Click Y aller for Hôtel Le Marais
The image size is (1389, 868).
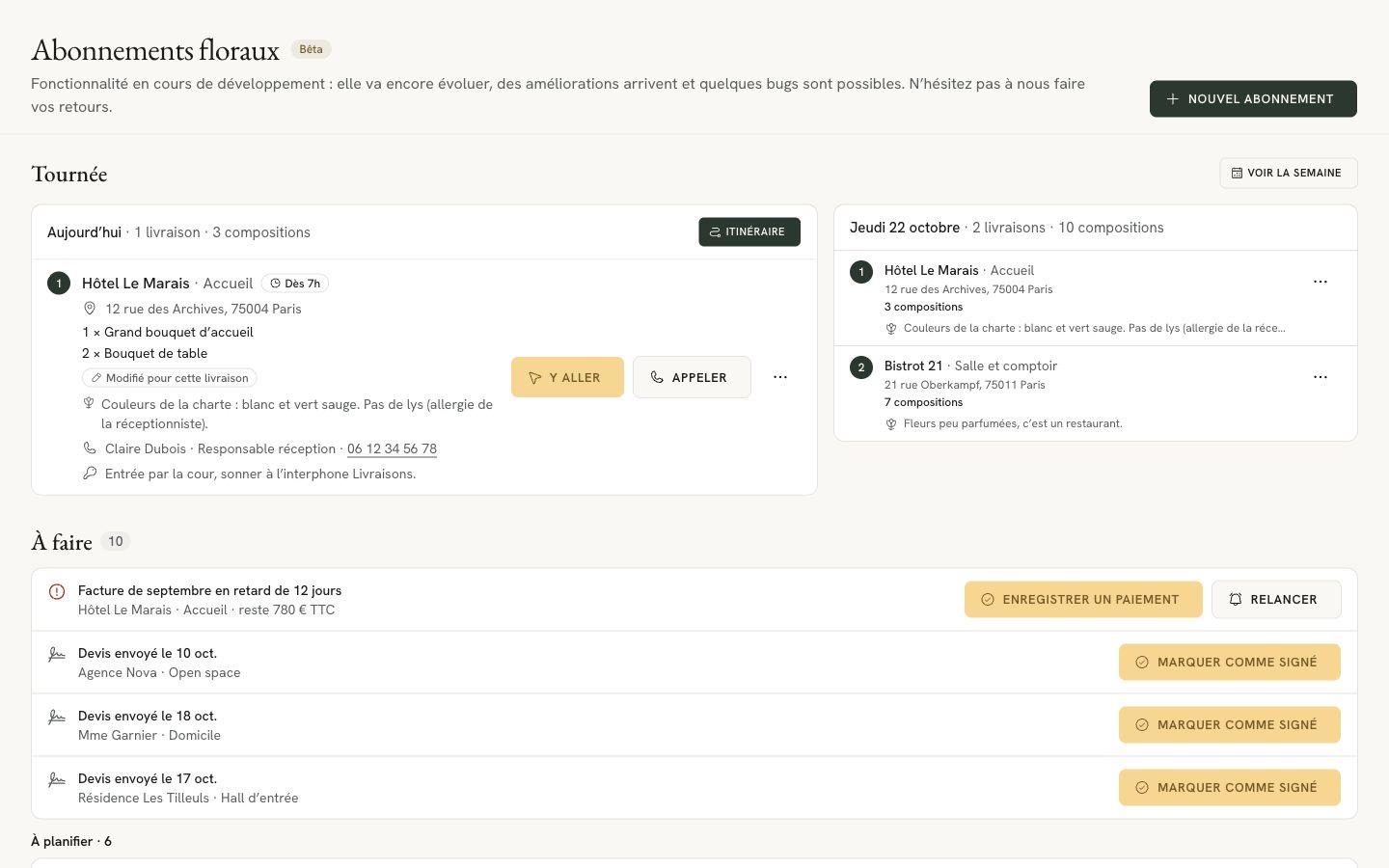click(567, 377)
